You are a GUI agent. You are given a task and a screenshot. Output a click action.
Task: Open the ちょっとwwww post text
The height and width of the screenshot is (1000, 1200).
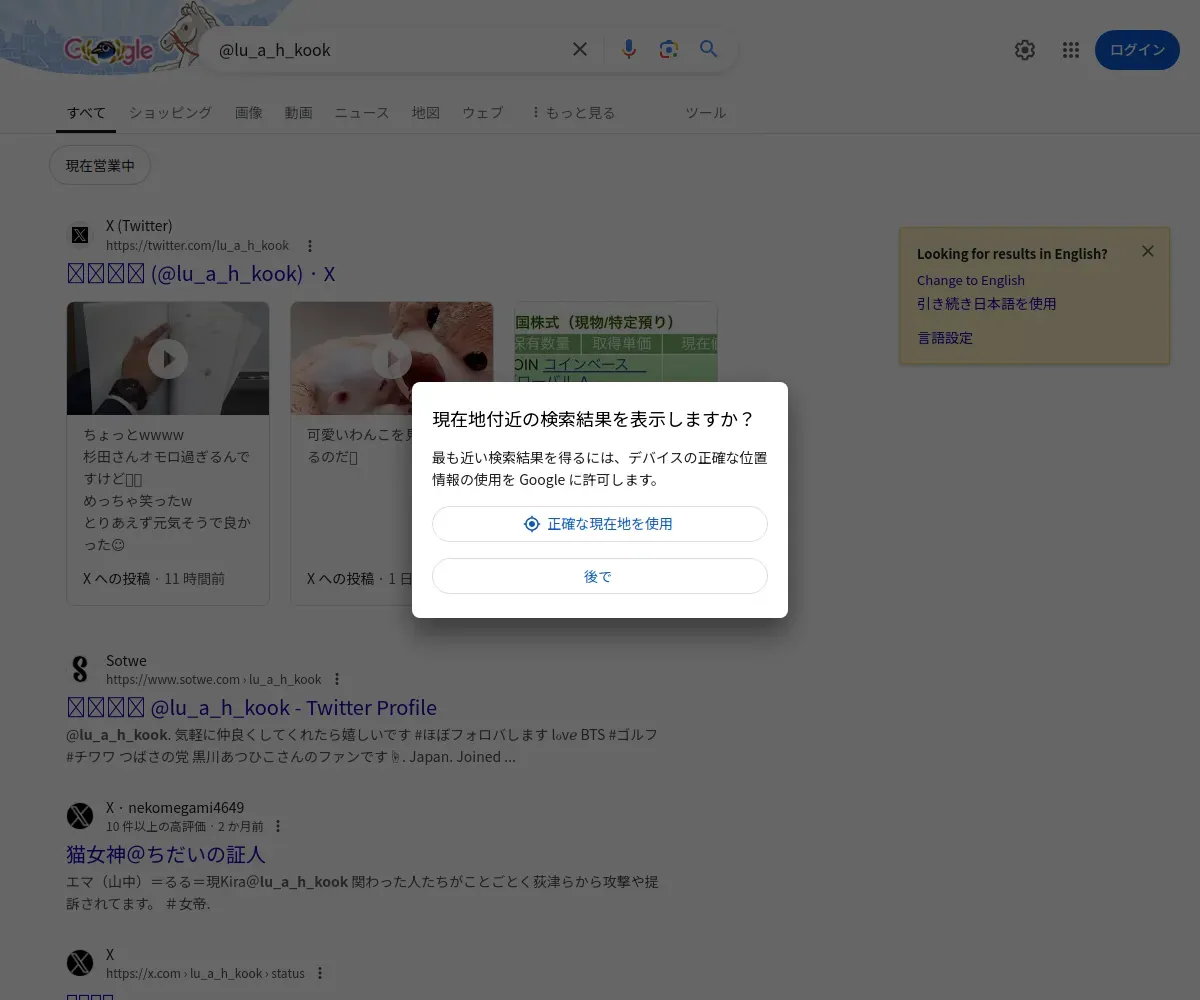(x=167, y=490)
